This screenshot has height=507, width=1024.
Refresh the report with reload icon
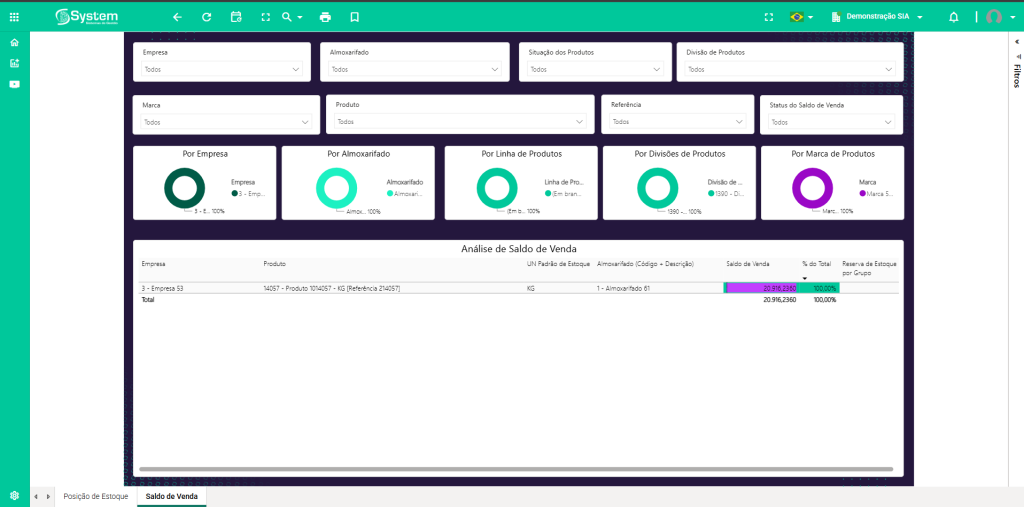pyautogui.click(x=206, y=17)
